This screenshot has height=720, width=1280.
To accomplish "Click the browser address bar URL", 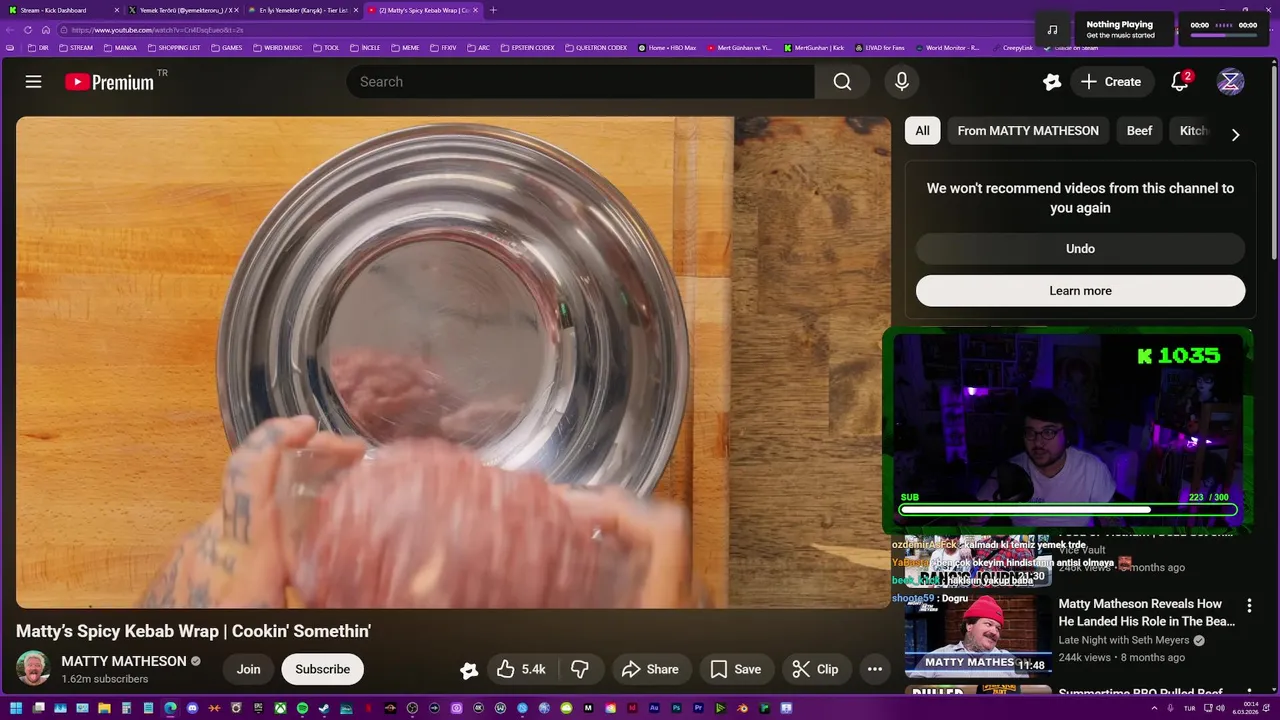I will [157, 30].
